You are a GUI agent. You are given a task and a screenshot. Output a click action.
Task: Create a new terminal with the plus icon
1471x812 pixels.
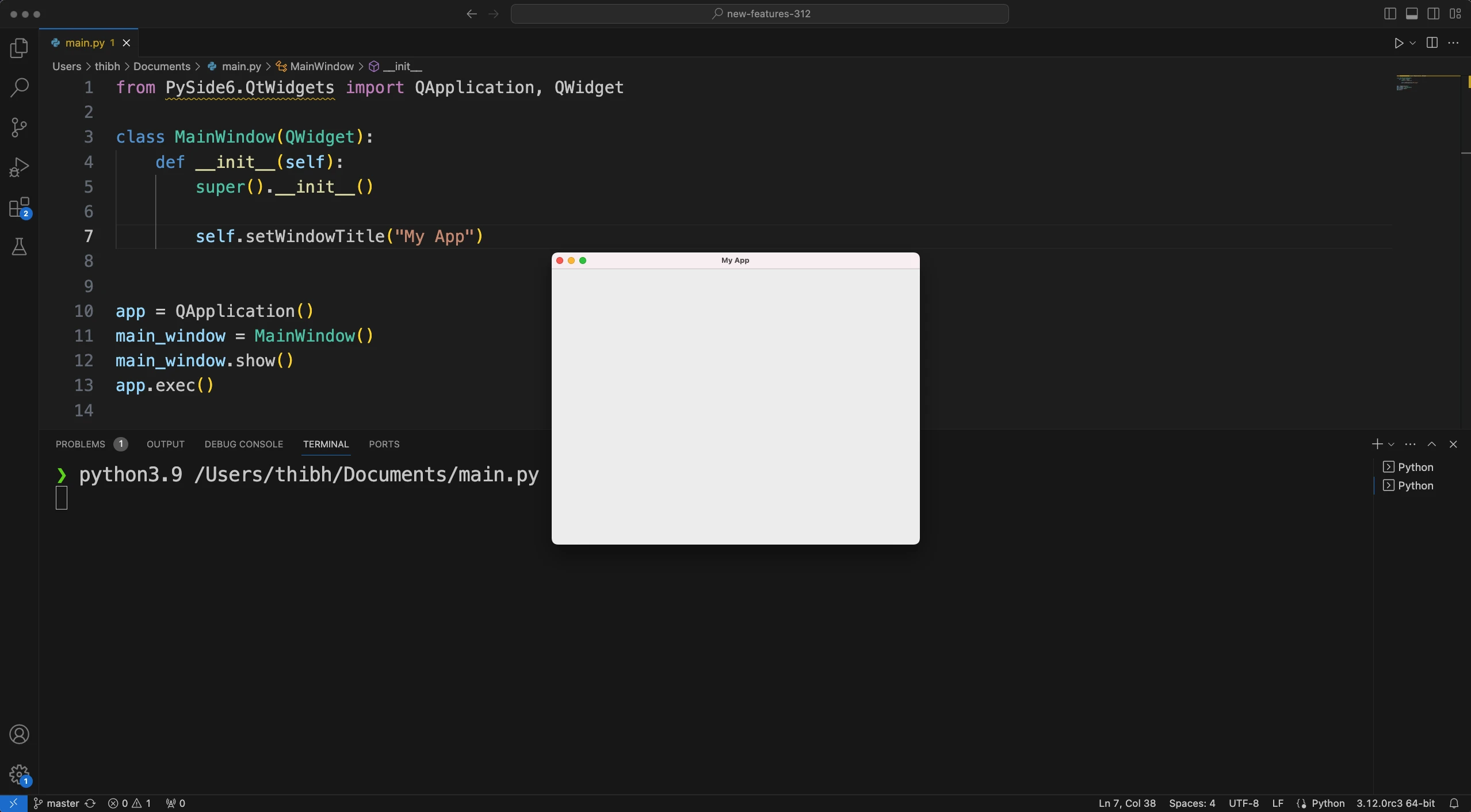tap(1376, 443)
